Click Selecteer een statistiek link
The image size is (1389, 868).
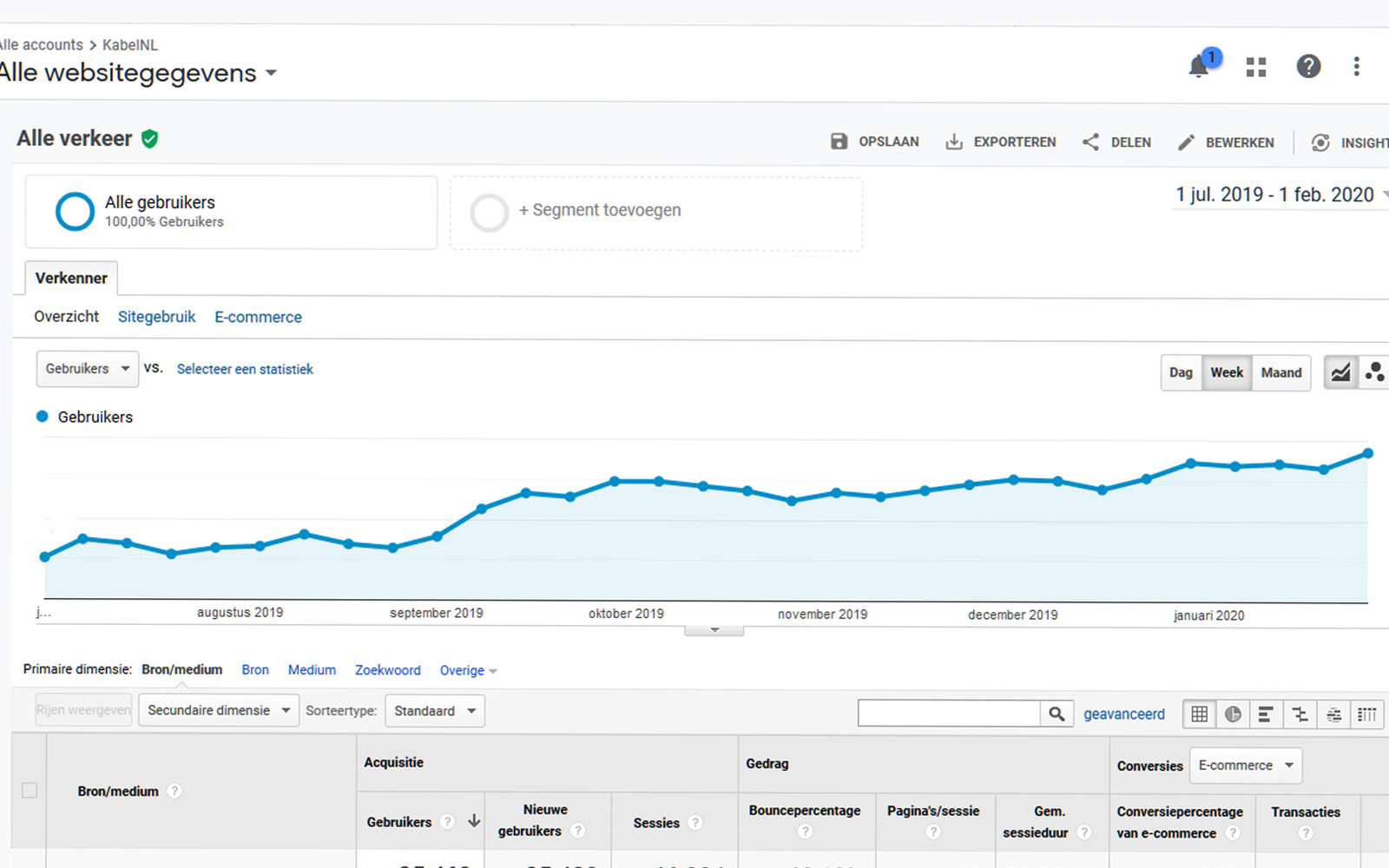(x=245, y=369)
